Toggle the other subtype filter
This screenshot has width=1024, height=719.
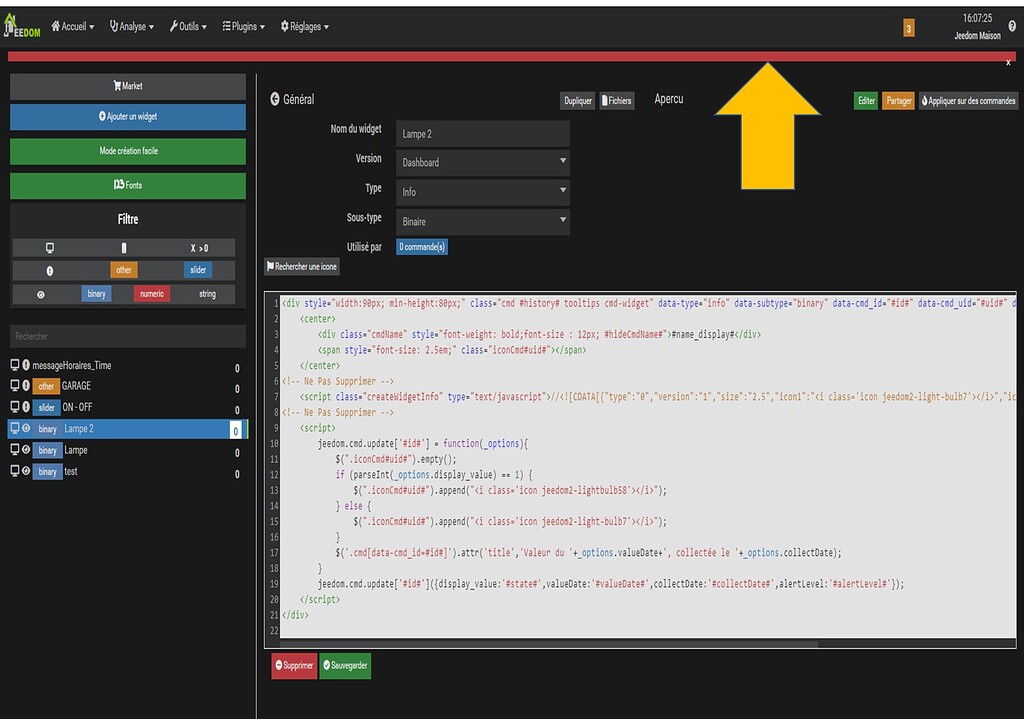click(123, 270)
